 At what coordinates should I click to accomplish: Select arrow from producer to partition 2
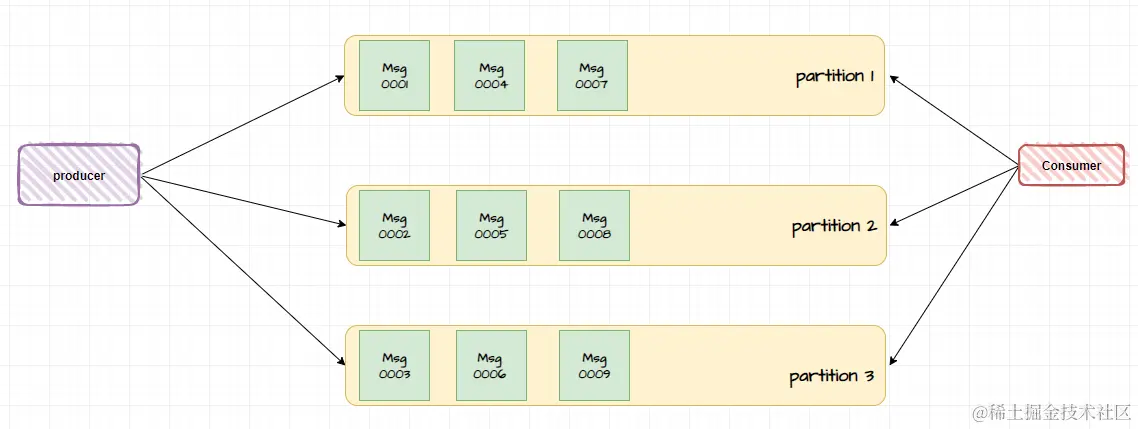coord(243,200)
